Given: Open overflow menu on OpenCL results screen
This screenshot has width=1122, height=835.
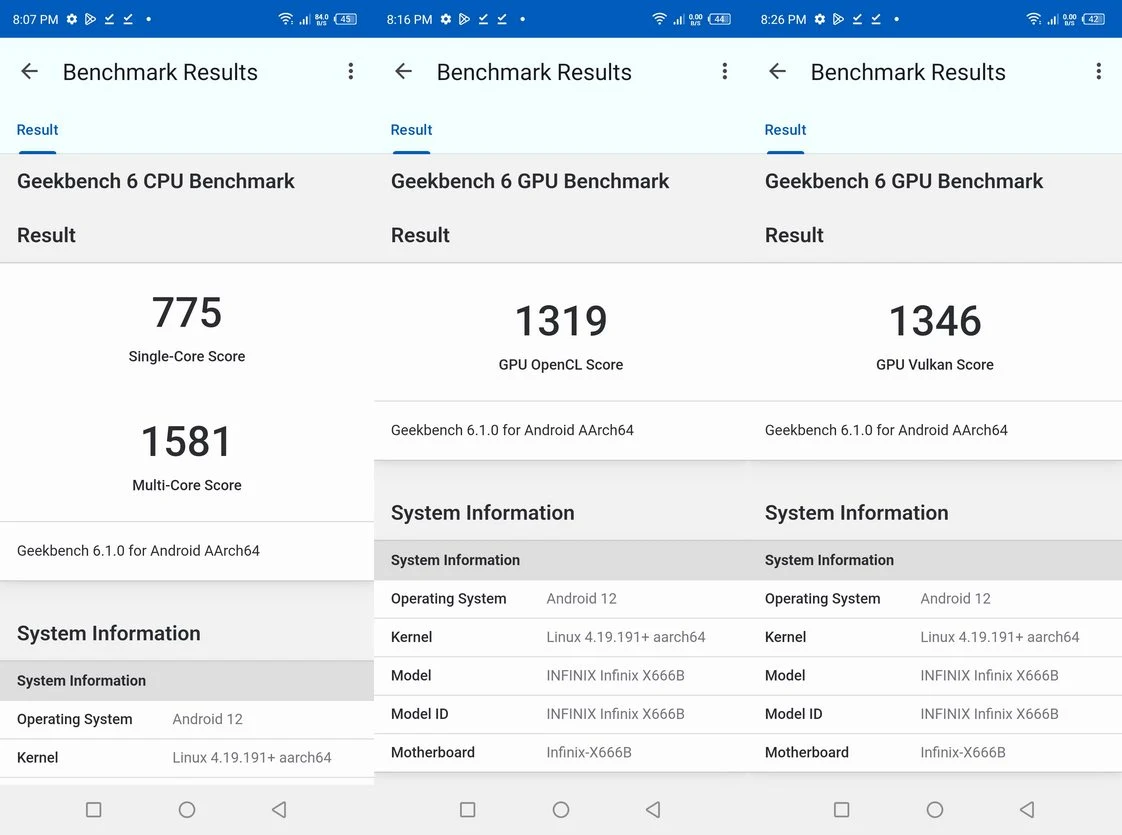Looking at the screenshot, I should click(725, 72).
